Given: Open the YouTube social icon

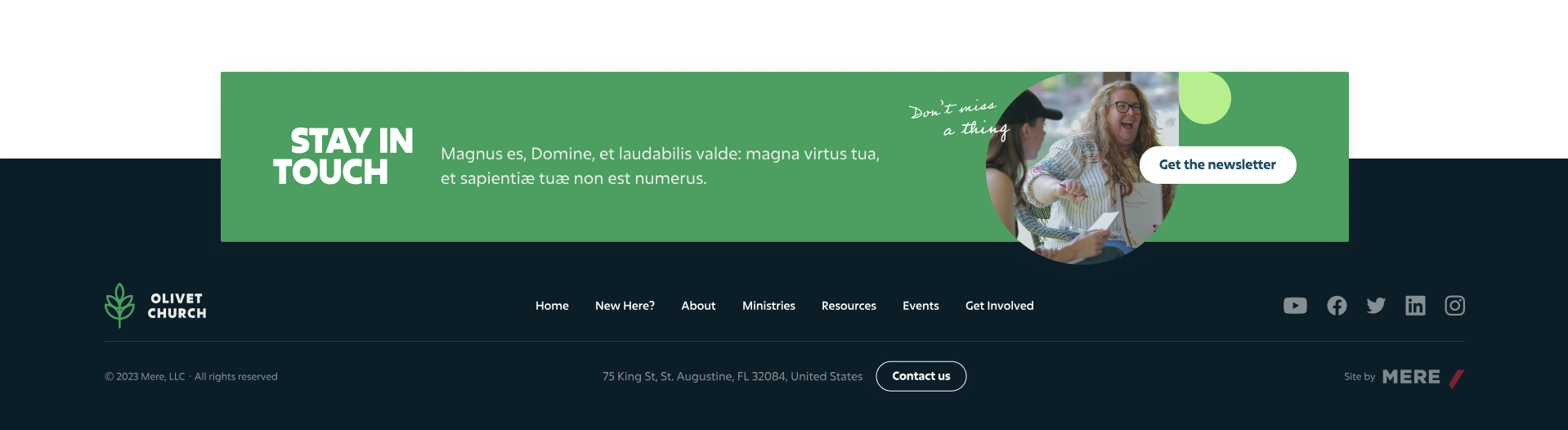Looking at the screenshot, I should tap(1295, 306).
